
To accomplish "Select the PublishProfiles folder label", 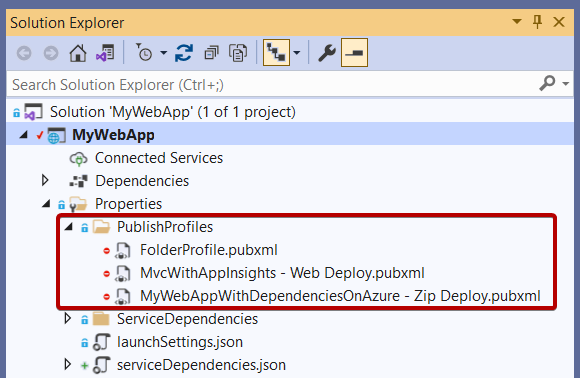I will coord(165,227).
